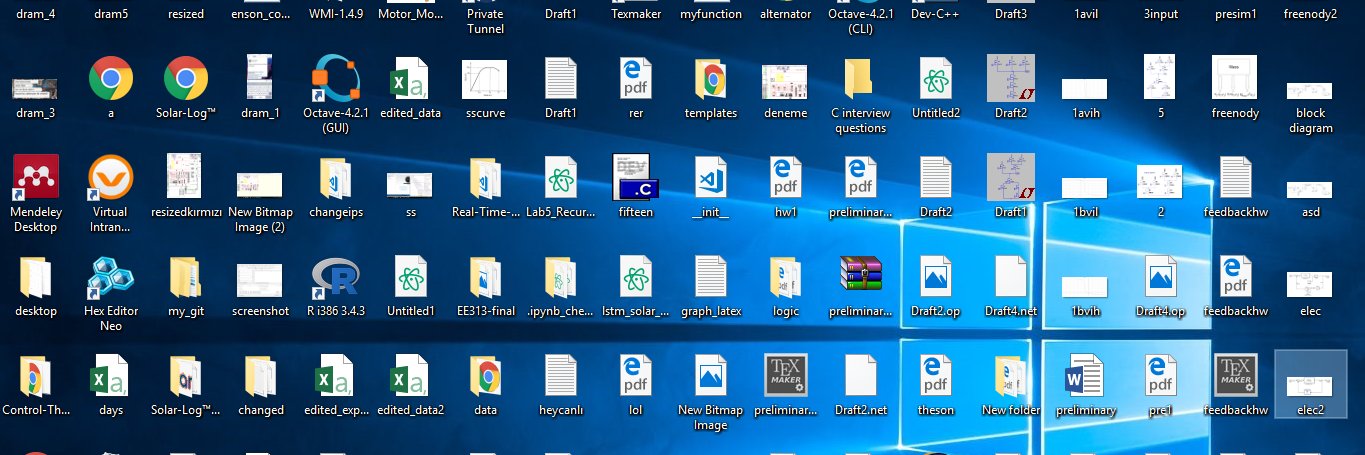Open __init__ VS Code file
This screenshot has height=455, width=1365.
[711, 179]
